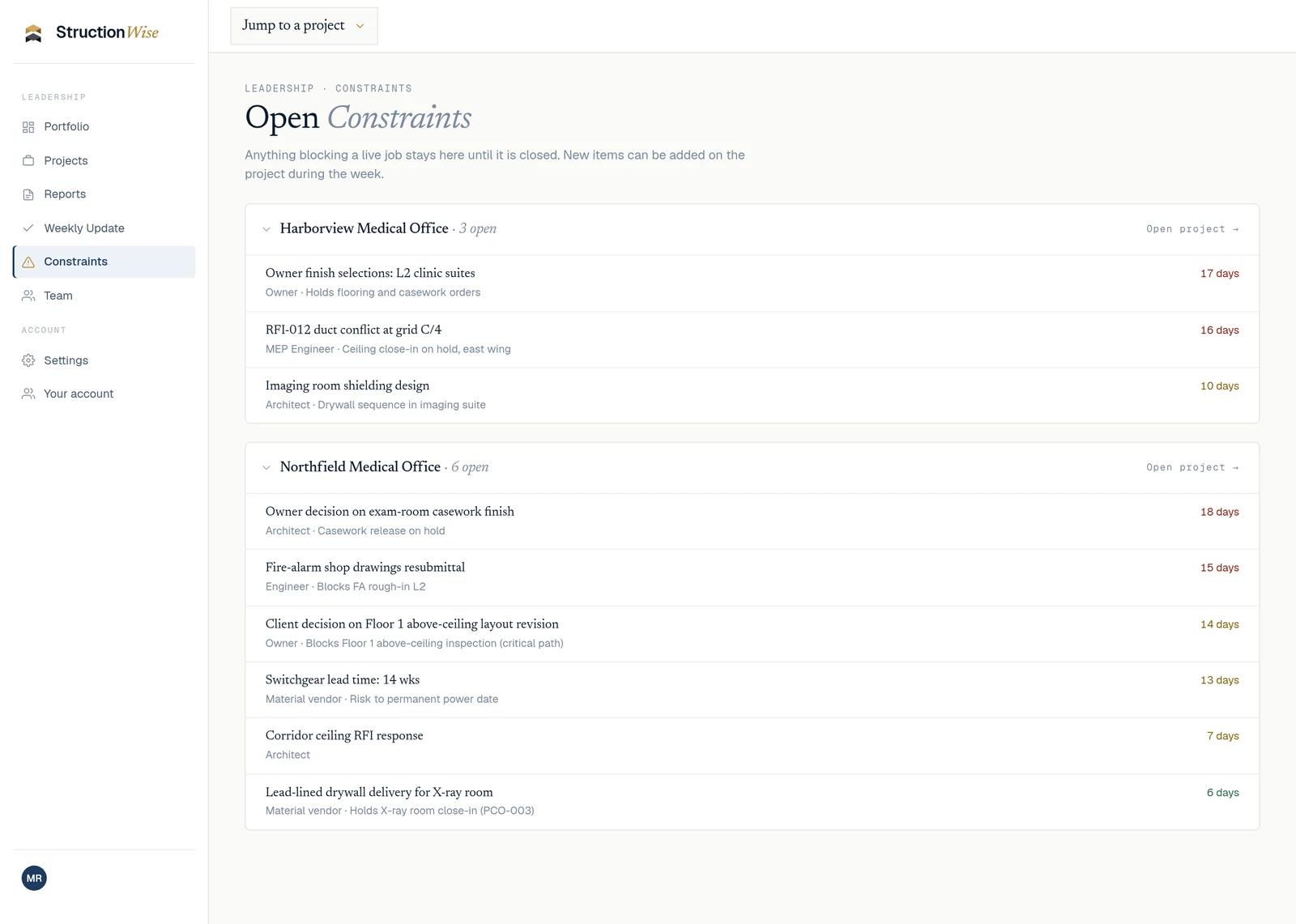
Task: Go to Portfolio in the sidebar
Action: (x=104, y=127)
